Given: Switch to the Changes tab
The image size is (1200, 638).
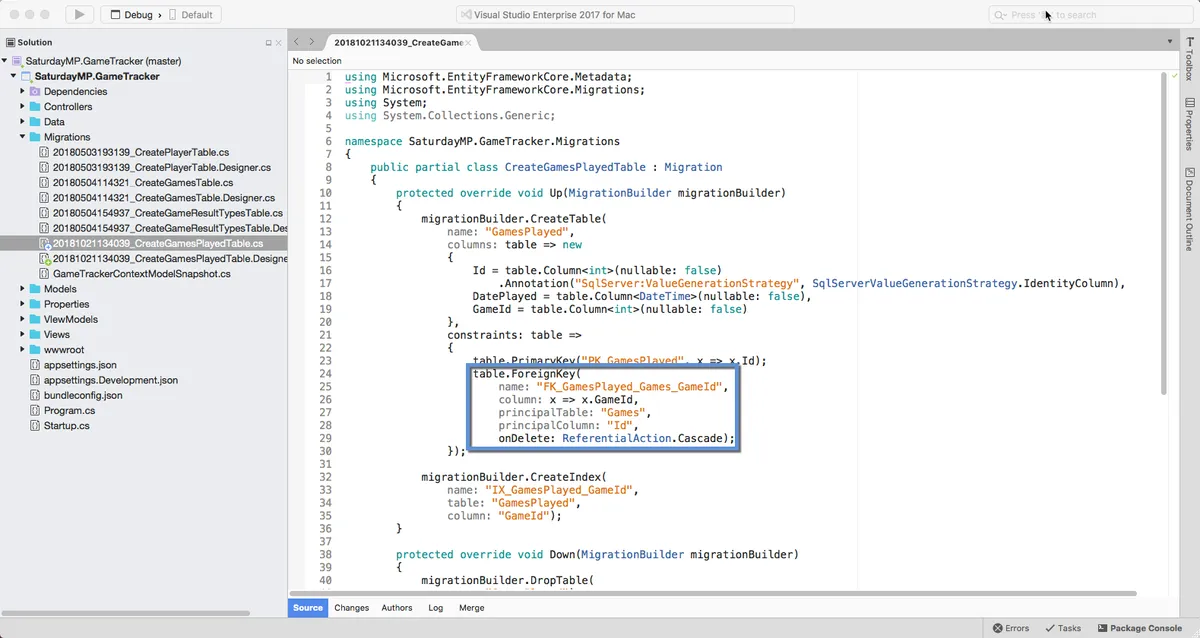Looking at the screenshot, I should (x=352, y=608).
